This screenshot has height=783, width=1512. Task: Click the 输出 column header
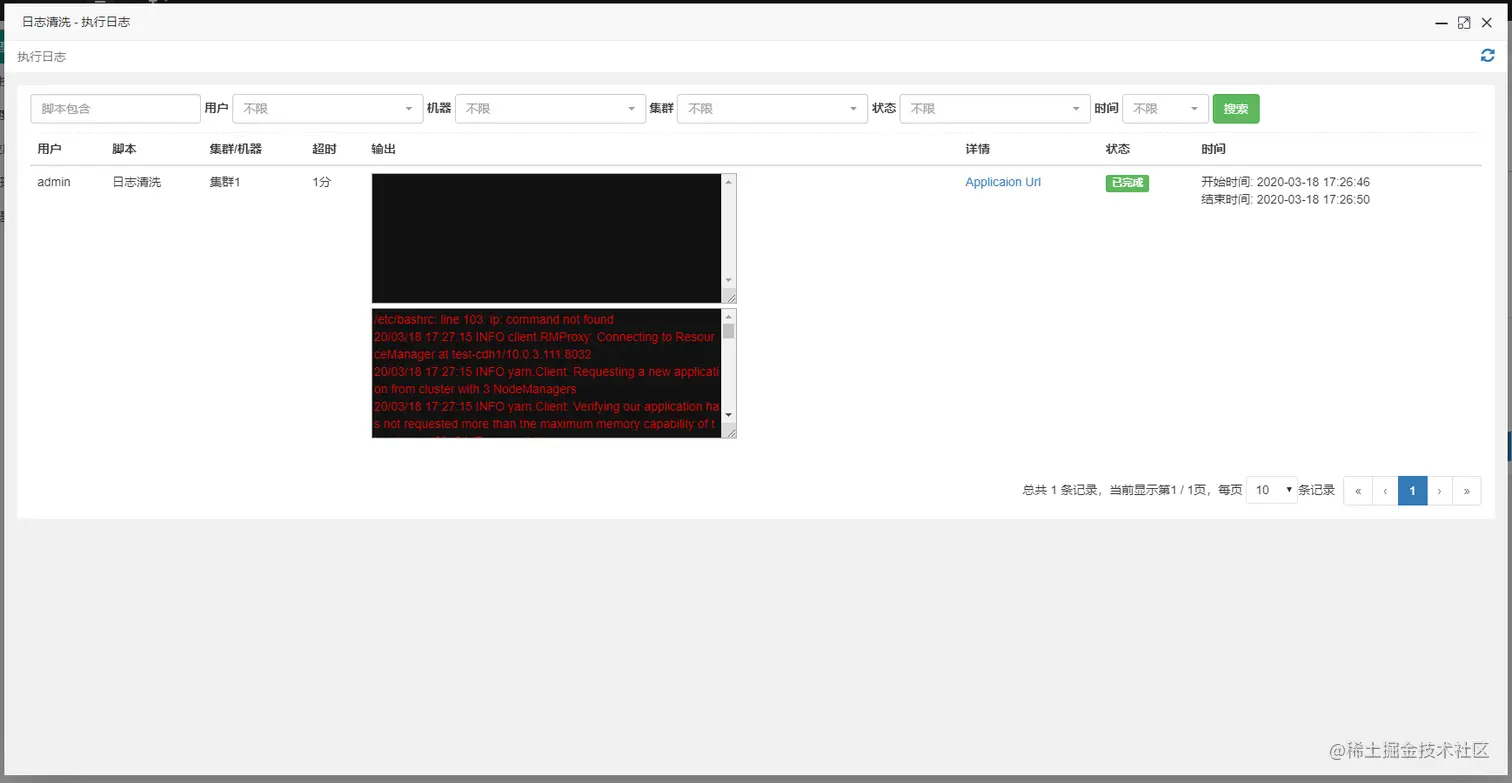click(383, 149)
